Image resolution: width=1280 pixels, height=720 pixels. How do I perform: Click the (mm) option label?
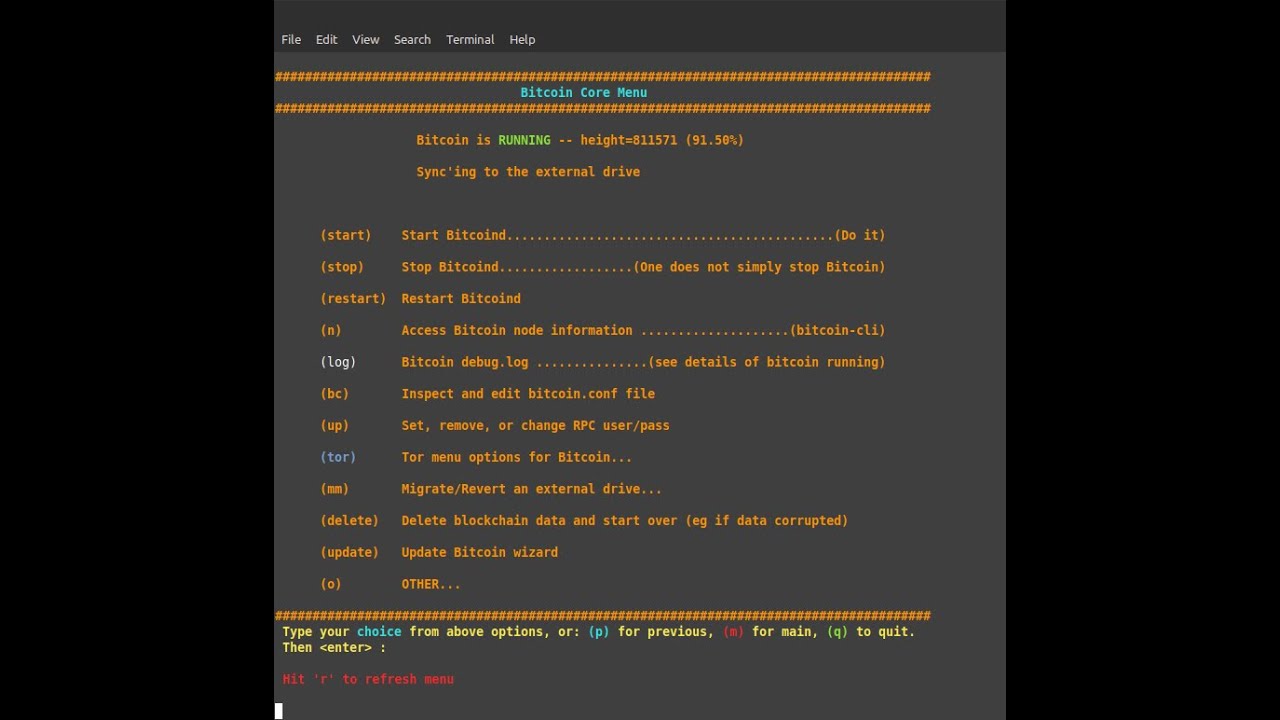click(x=334, y=489)
